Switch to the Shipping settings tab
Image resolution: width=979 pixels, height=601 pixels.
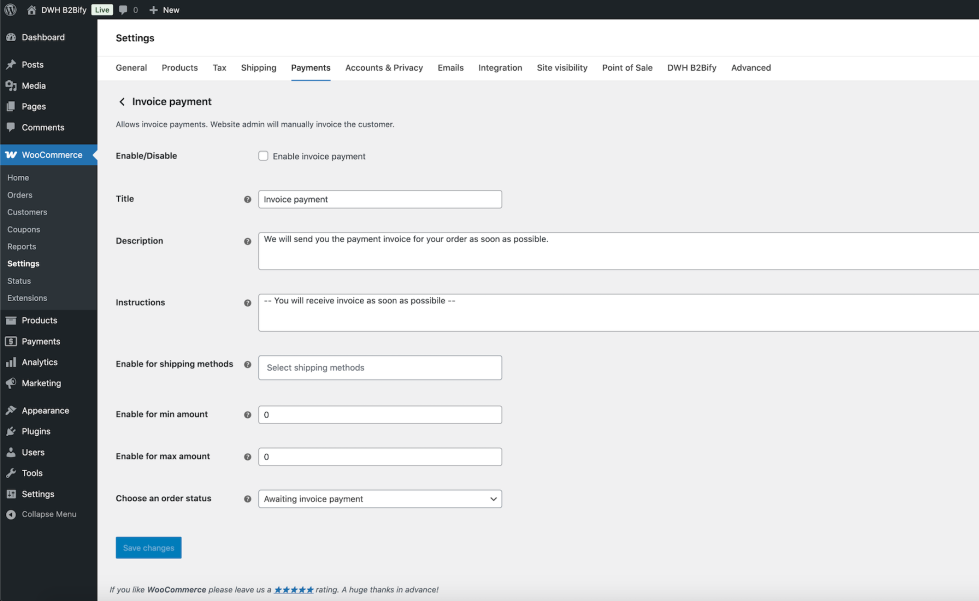click(258, 68)
